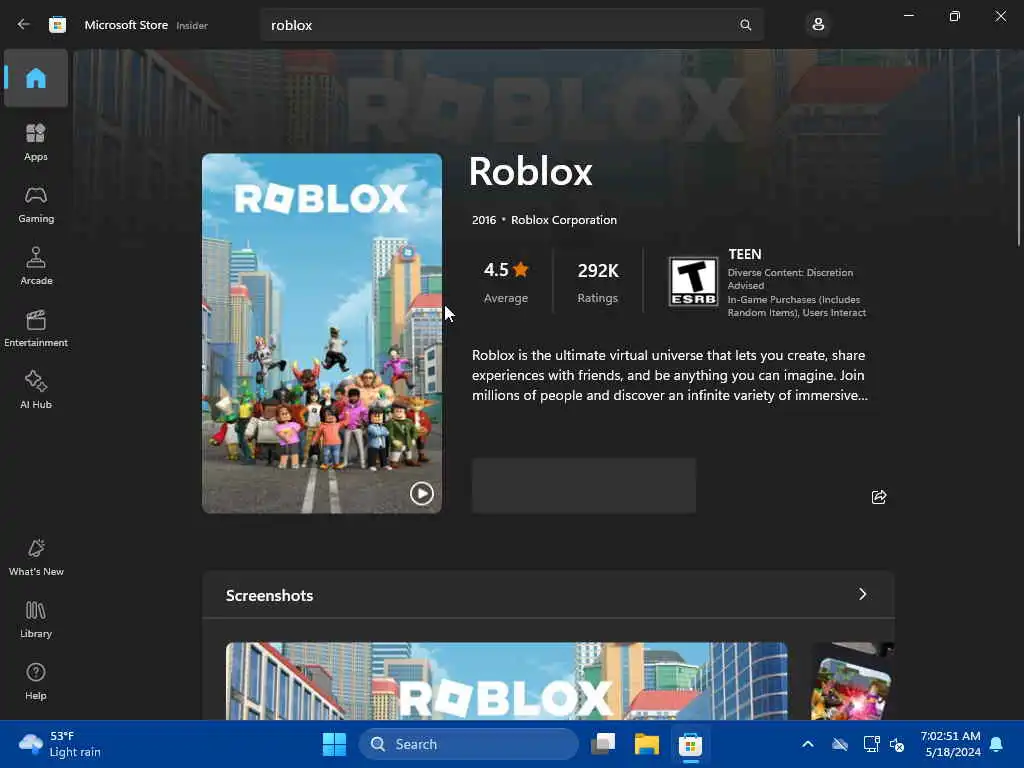
Task: Click Microsoft Store taskbar icon
Action: 690,744
